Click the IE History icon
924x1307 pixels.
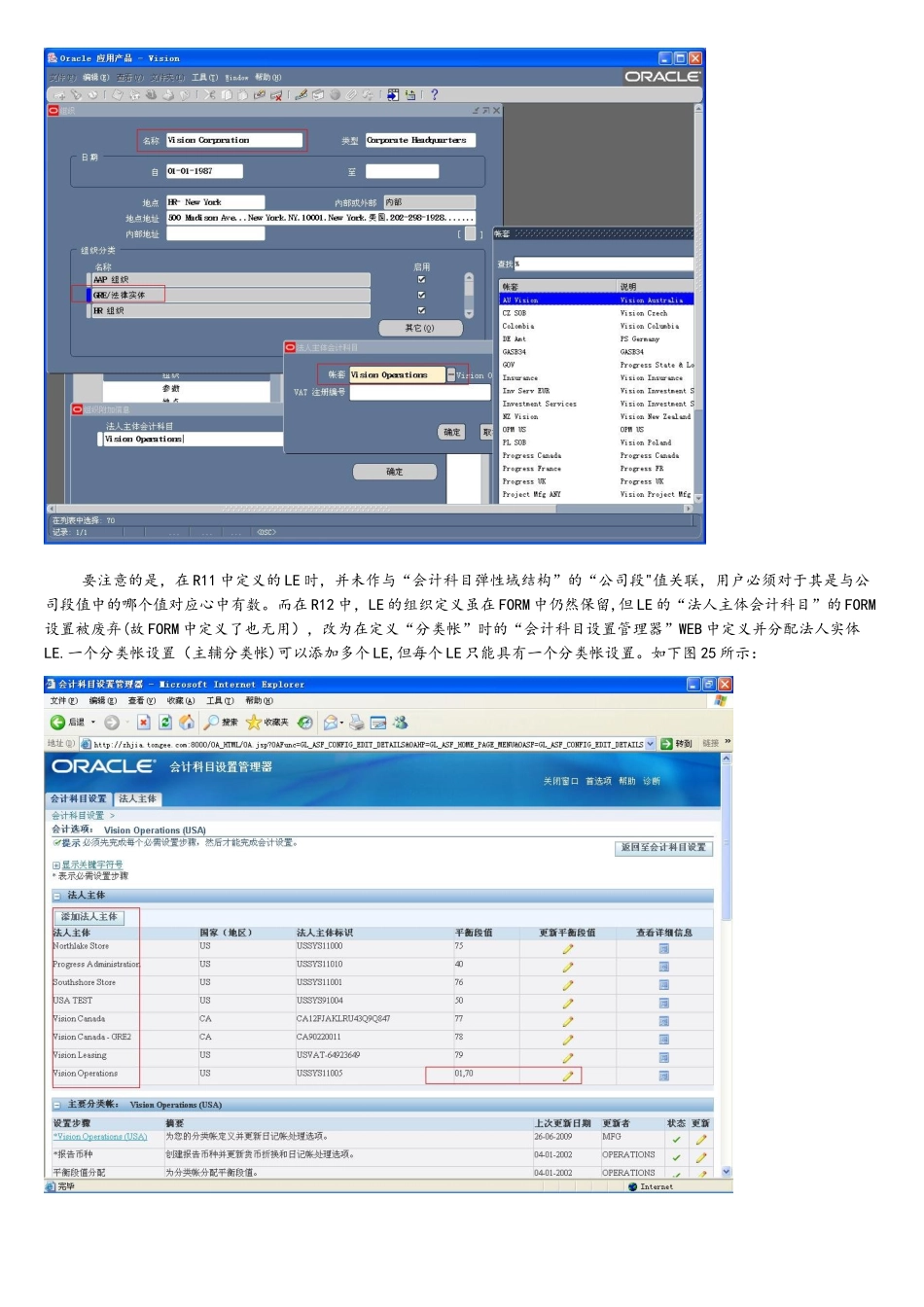click(305, 723)
